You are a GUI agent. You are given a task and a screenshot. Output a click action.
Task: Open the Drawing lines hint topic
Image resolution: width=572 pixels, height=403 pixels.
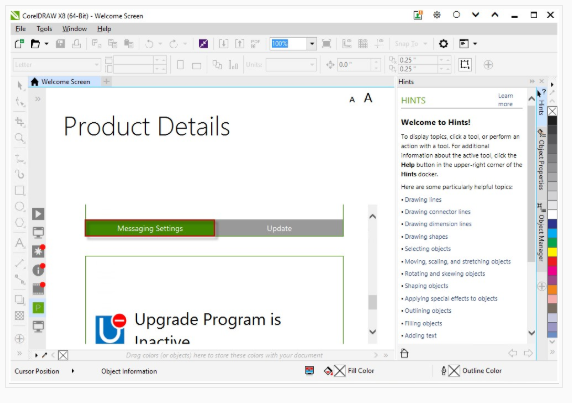coord(423,199)
